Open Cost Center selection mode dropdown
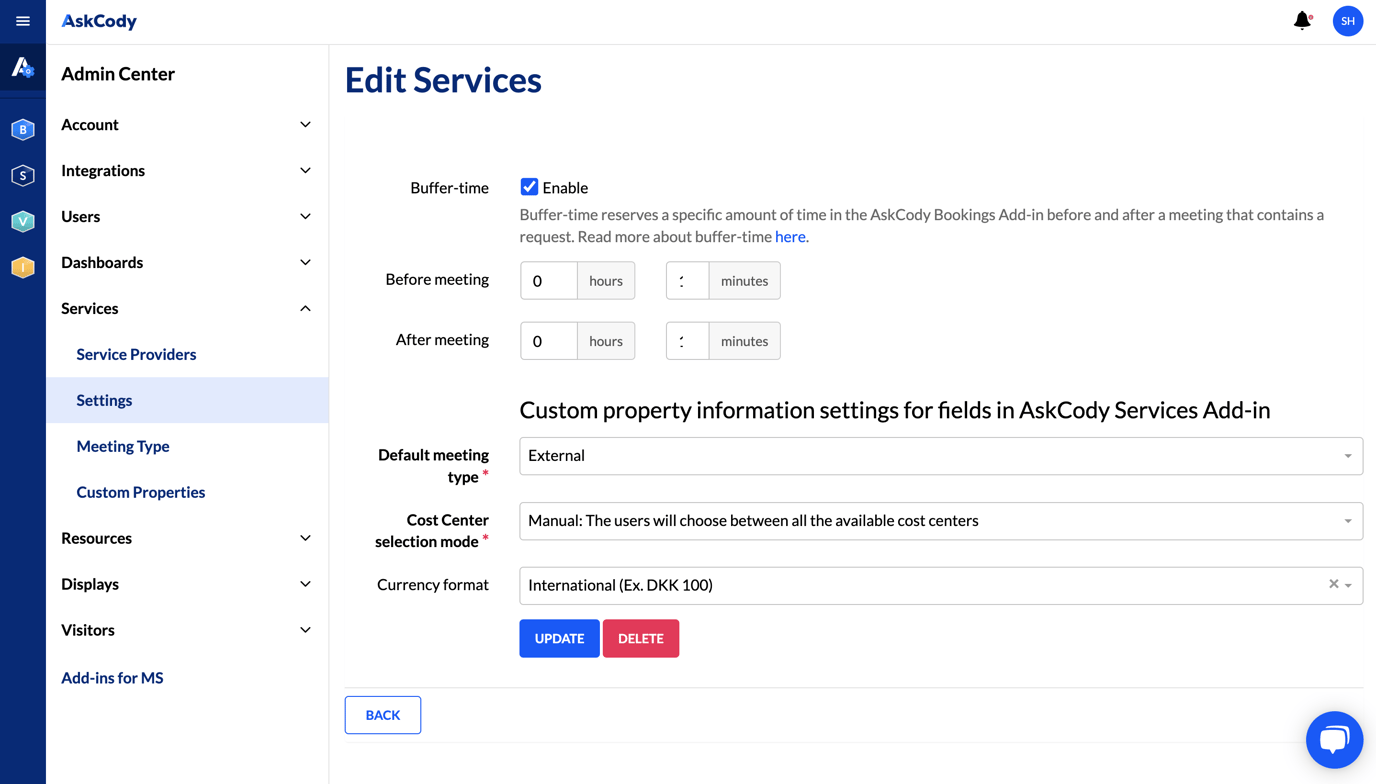 [x=940, y=521]
